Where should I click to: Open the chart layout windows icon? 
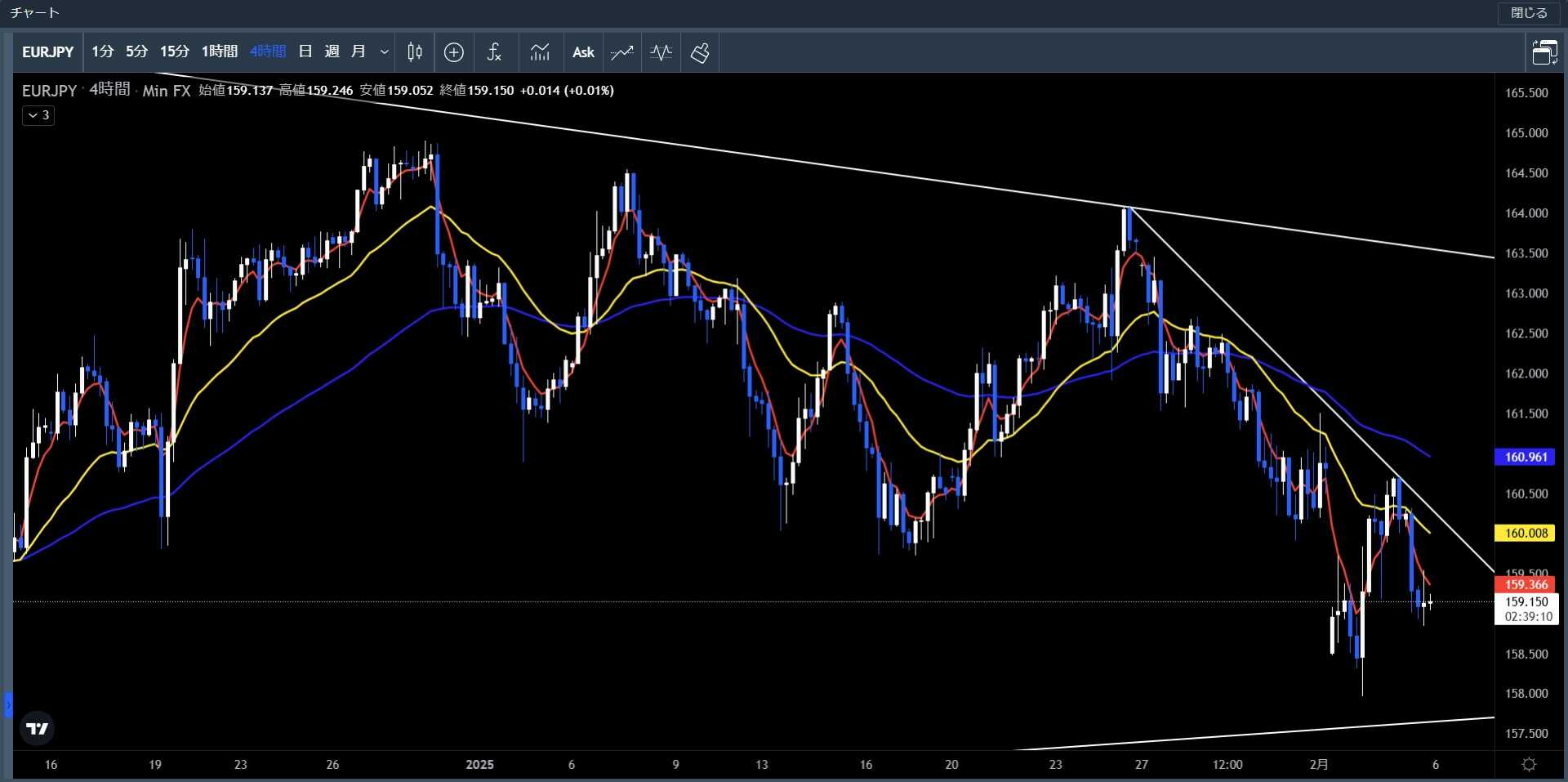(x=1544, y=52)
